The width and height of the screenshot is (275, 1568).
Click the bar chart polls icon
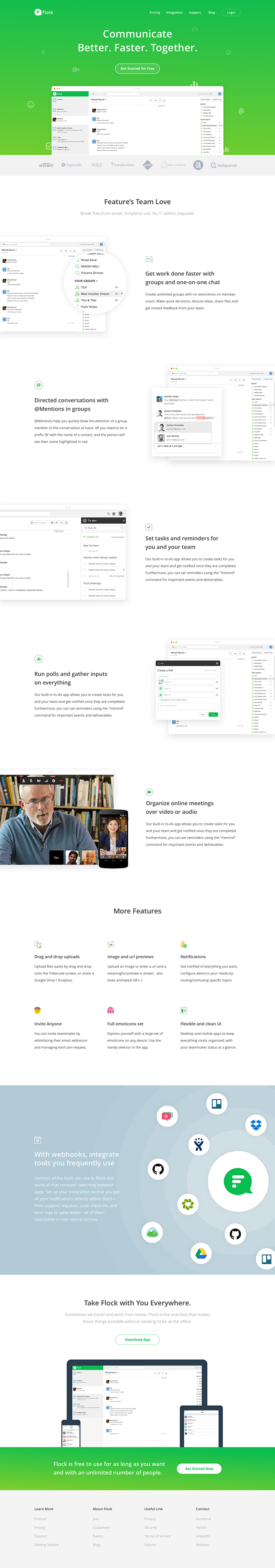38,658
